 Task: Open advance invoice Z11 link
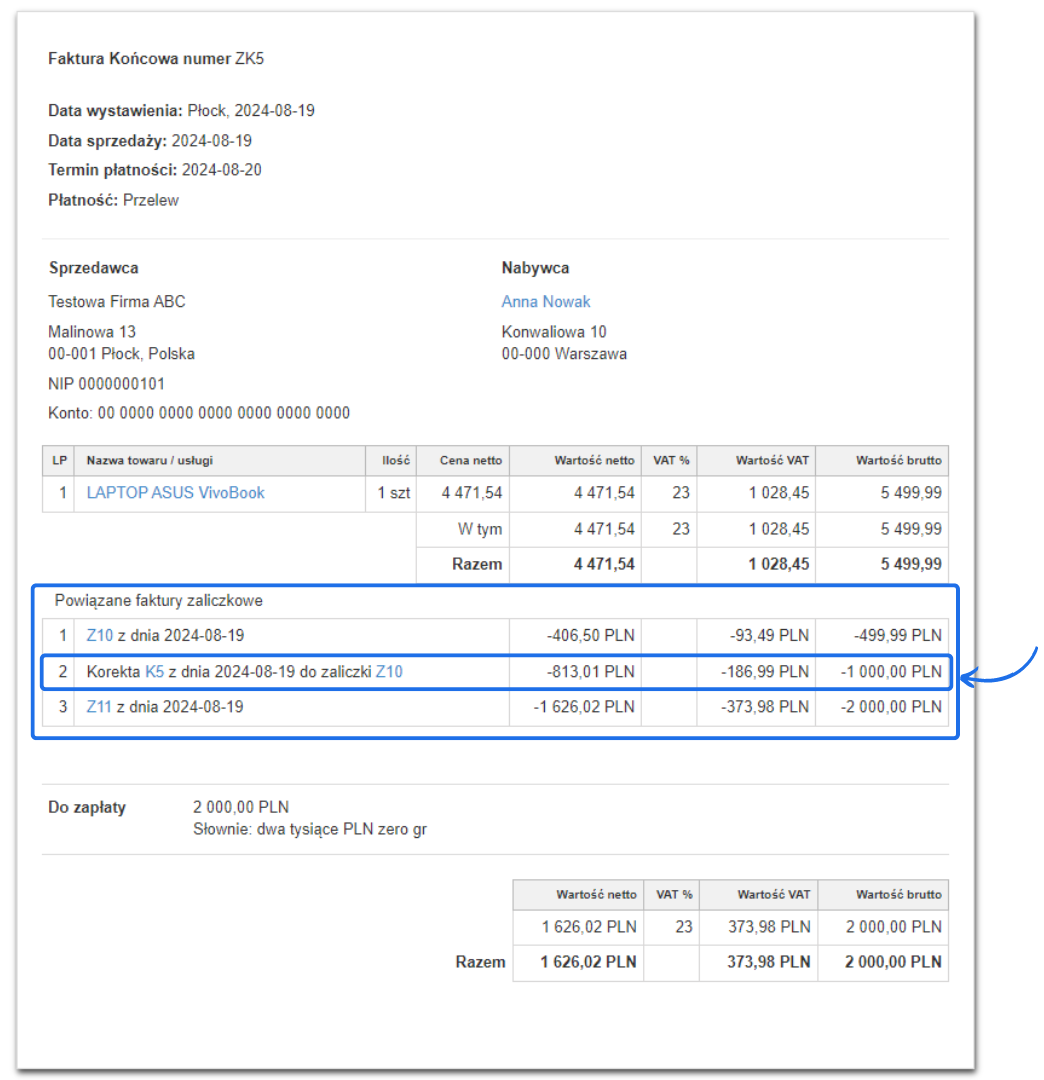pyautogui.click(x=98, y=707)
